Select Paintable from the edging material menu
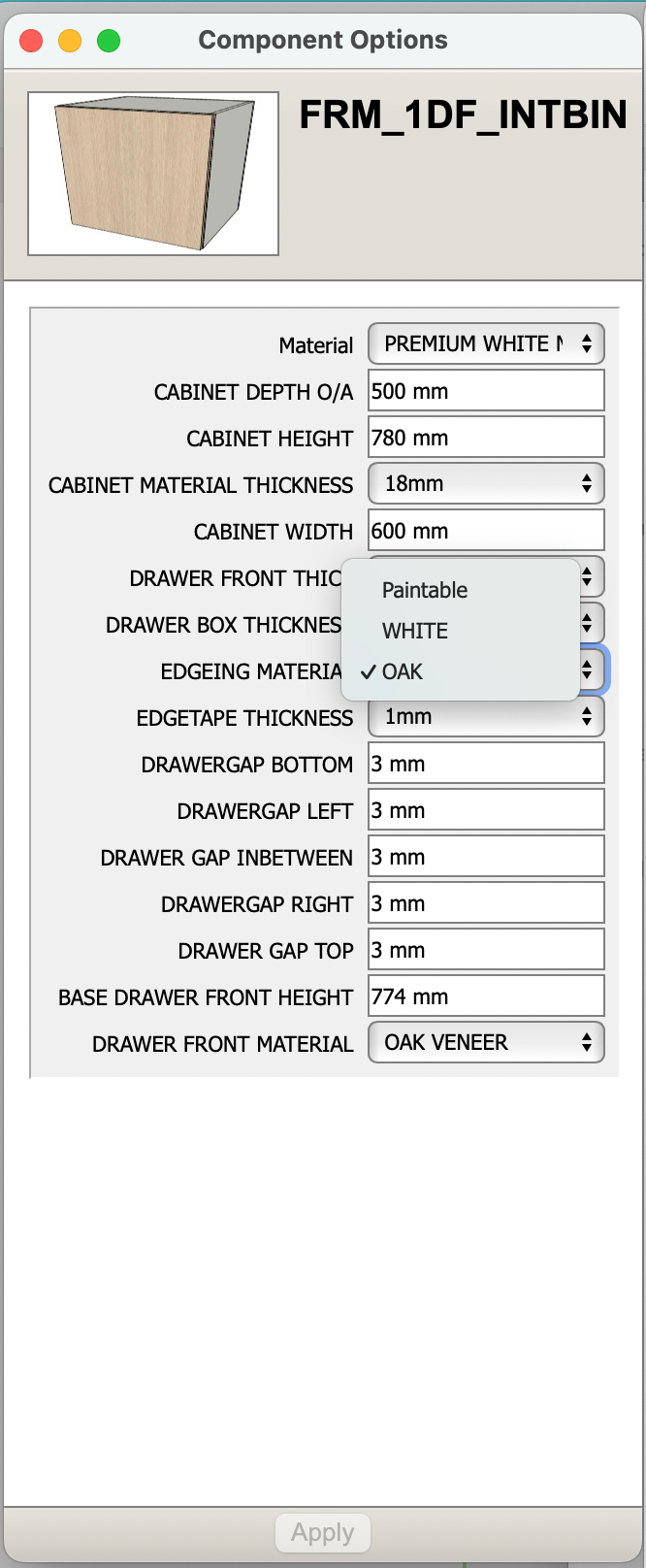Image resolution: width=646 pixels, height=1568 pixels. 425,590
